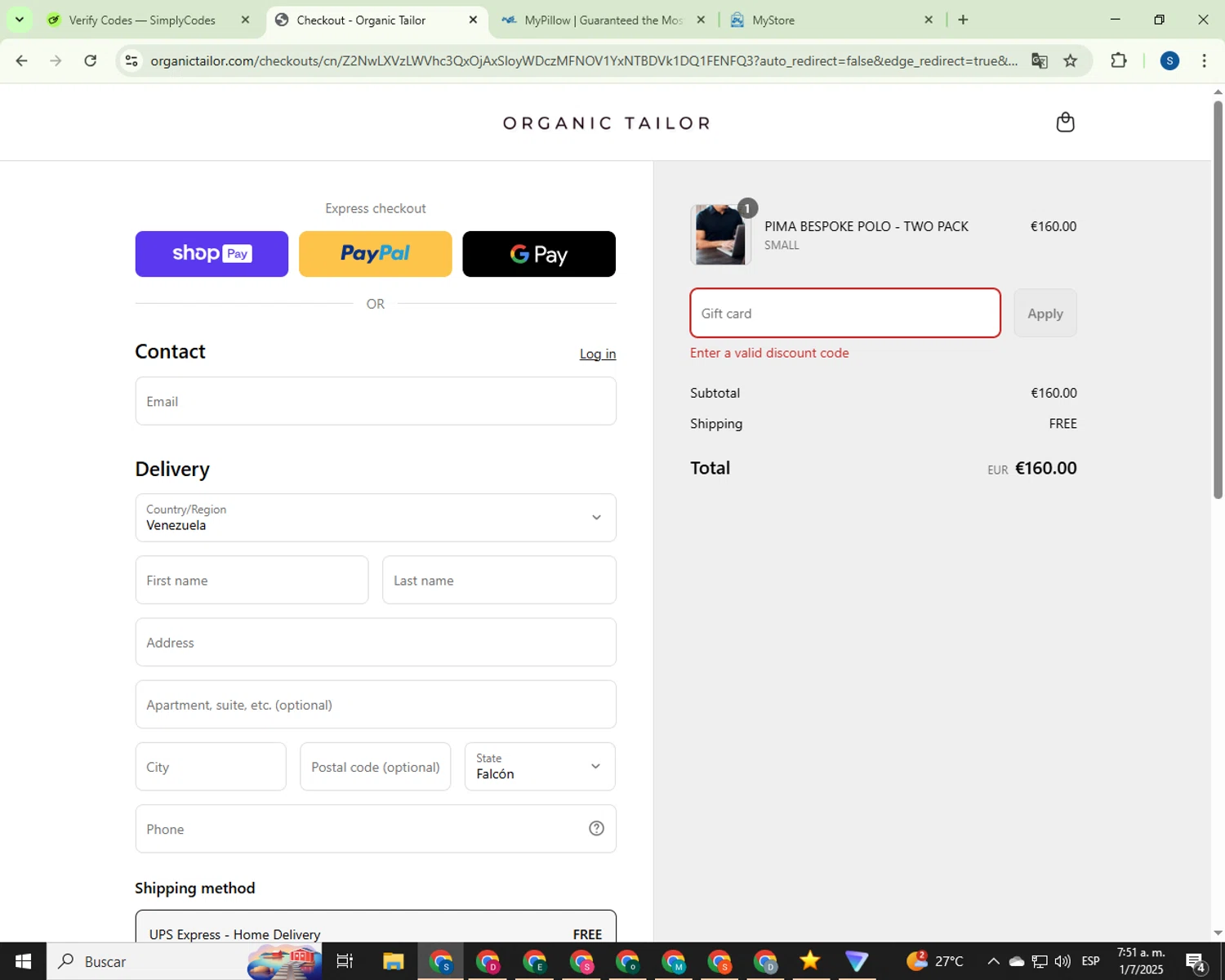The width and height of the screenshot is (1225, 980).
Task: Switch to Verify Codes SimplyCodes tab
Action: click(x=143, y=20)
